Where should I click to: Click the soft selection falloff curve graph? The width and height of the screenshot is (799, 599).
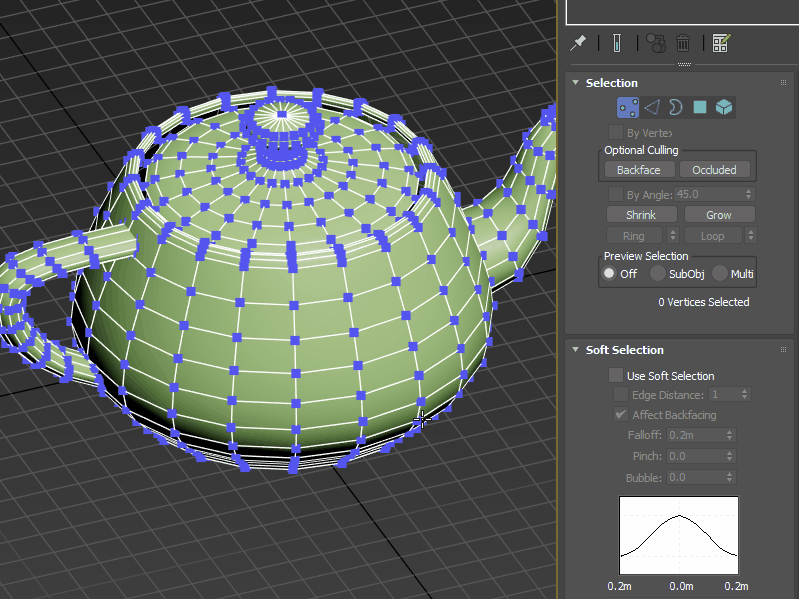(679, 535)
